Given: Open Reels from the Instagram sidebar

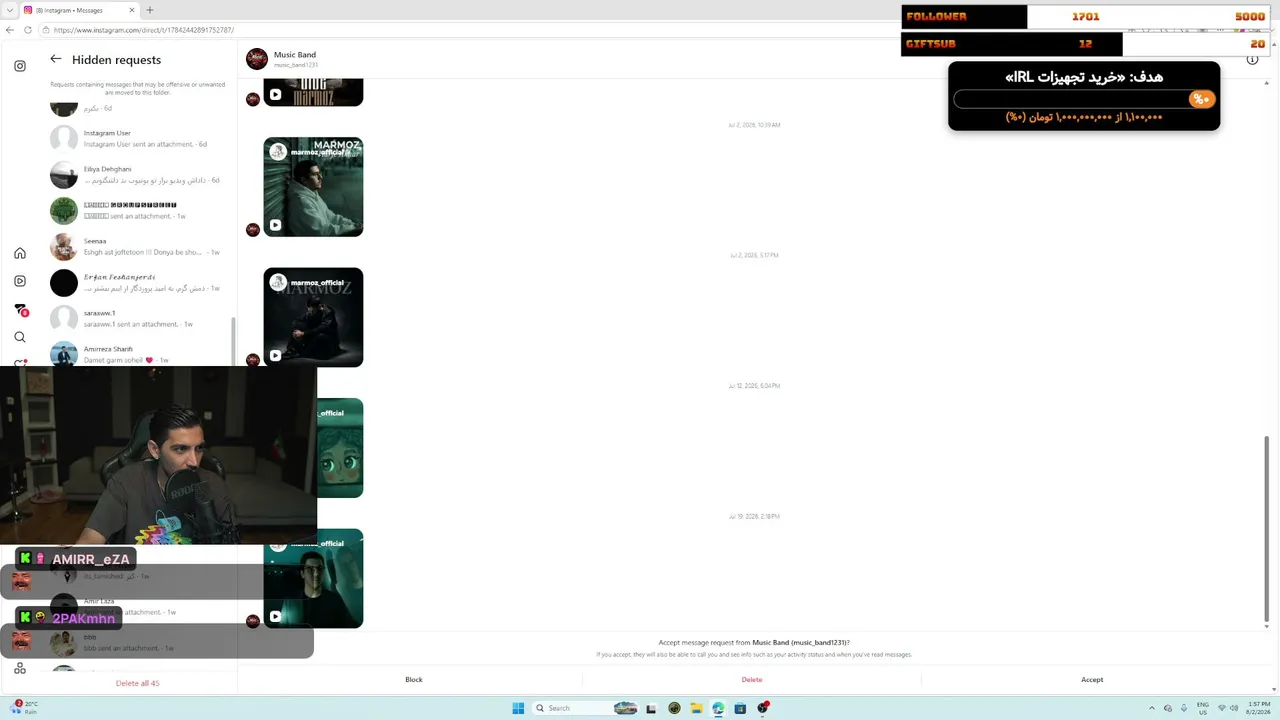Looking at the screenshot, I should pos(20,281).
